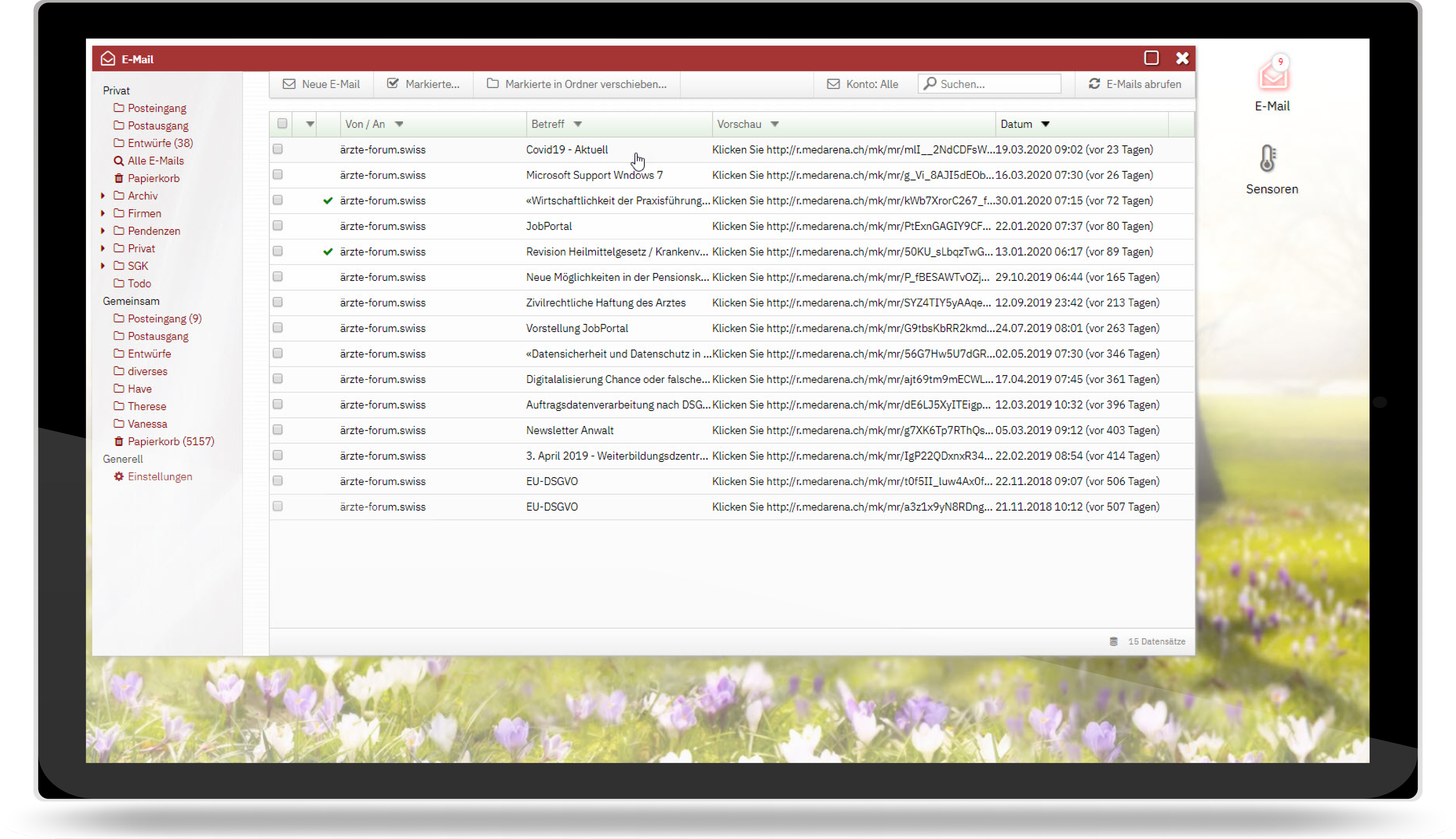Click the Neue E-Mail envelope icon
Screen dimensions: 1456x839
click(289, 84)
